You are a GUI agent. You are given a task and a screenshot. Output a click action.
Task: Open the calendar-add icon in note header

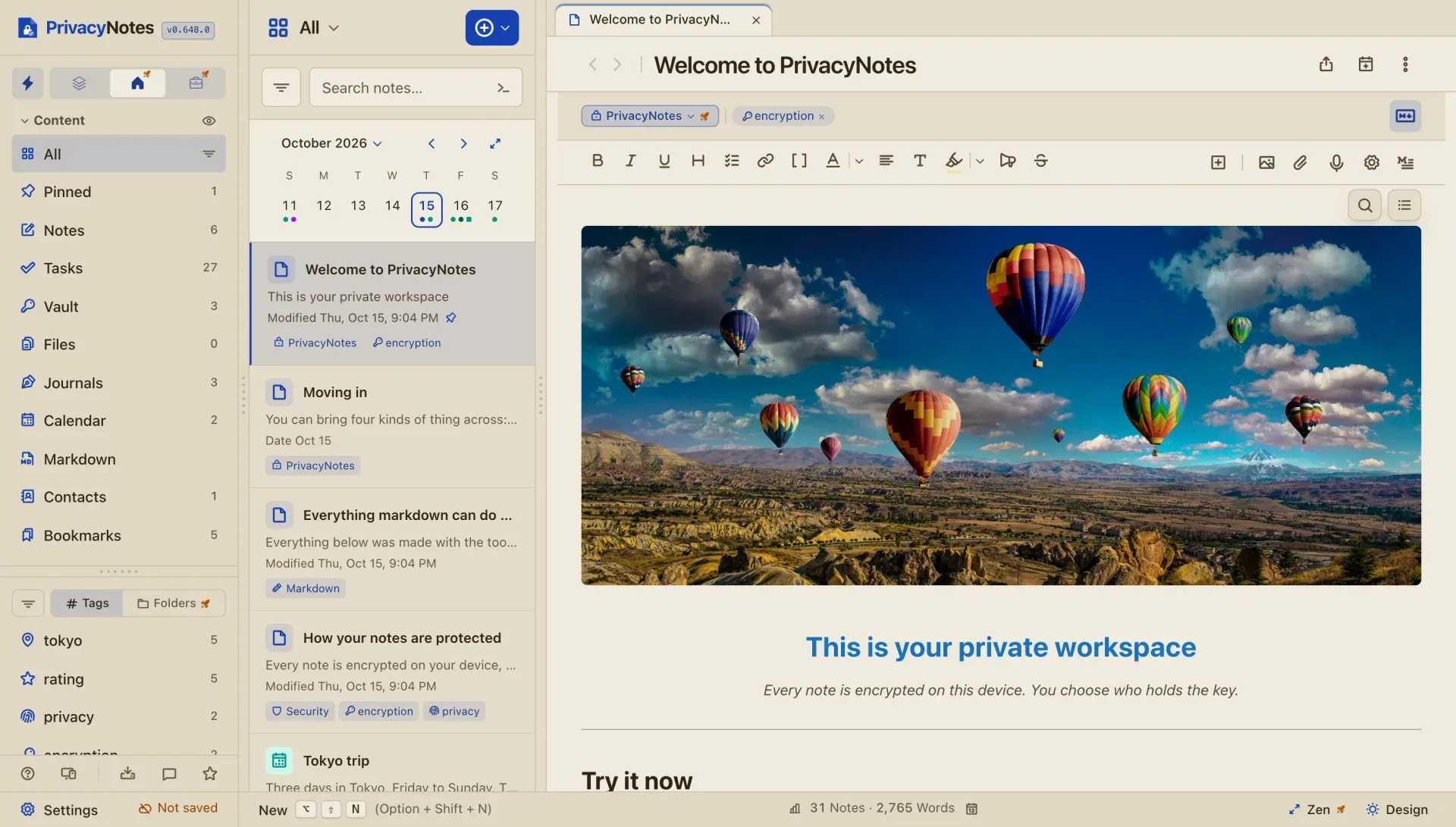(1366, 64)
